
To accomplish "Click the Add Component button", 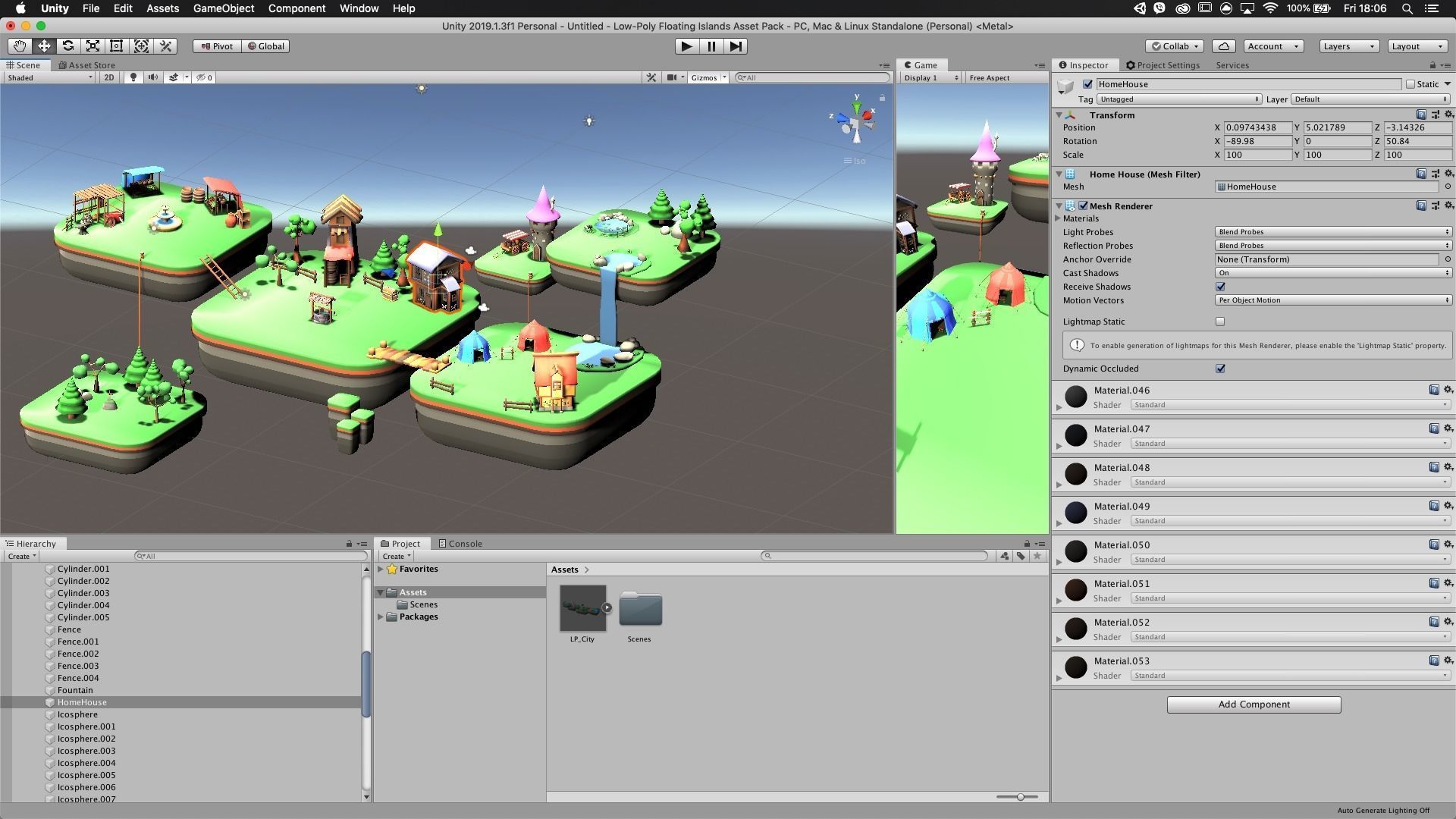I will 1254,704.
